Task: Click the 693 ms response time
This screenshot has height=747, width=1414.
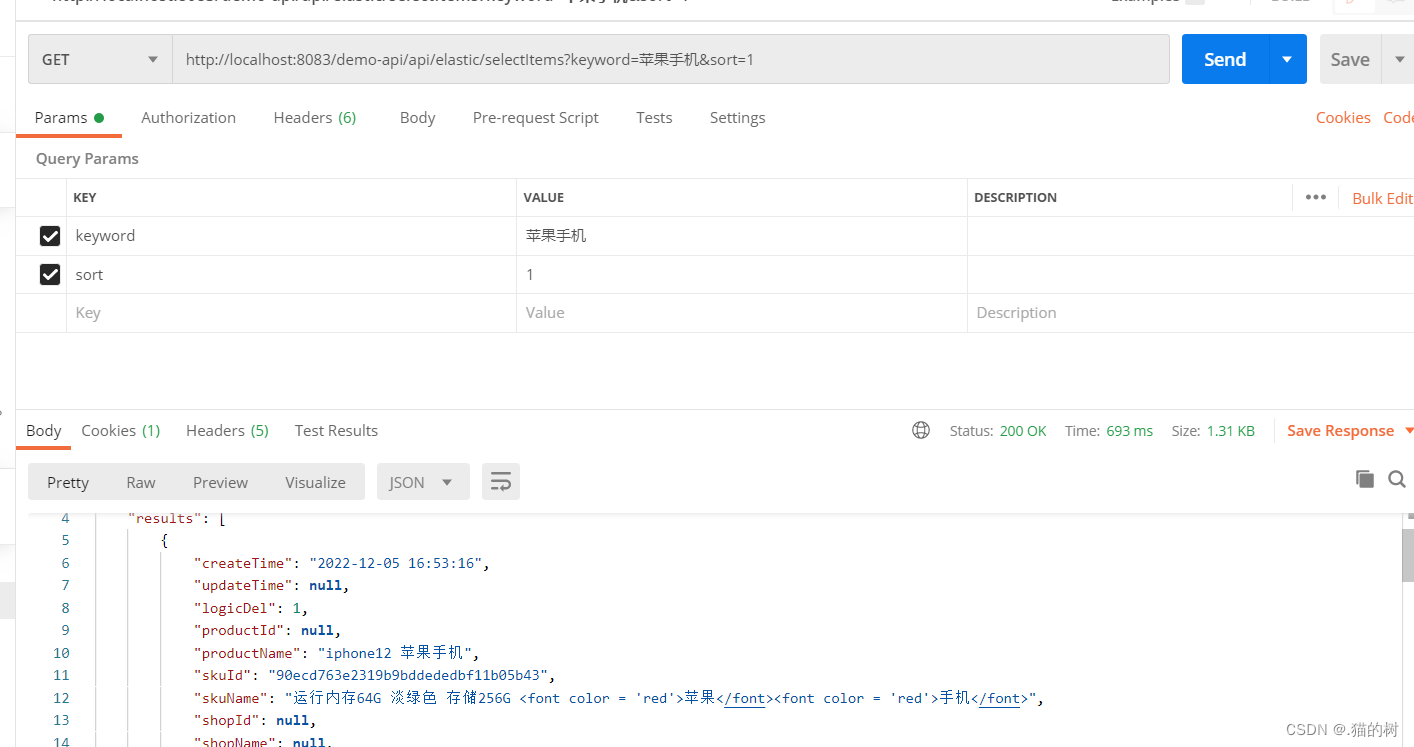Action: pos(1129,431)
